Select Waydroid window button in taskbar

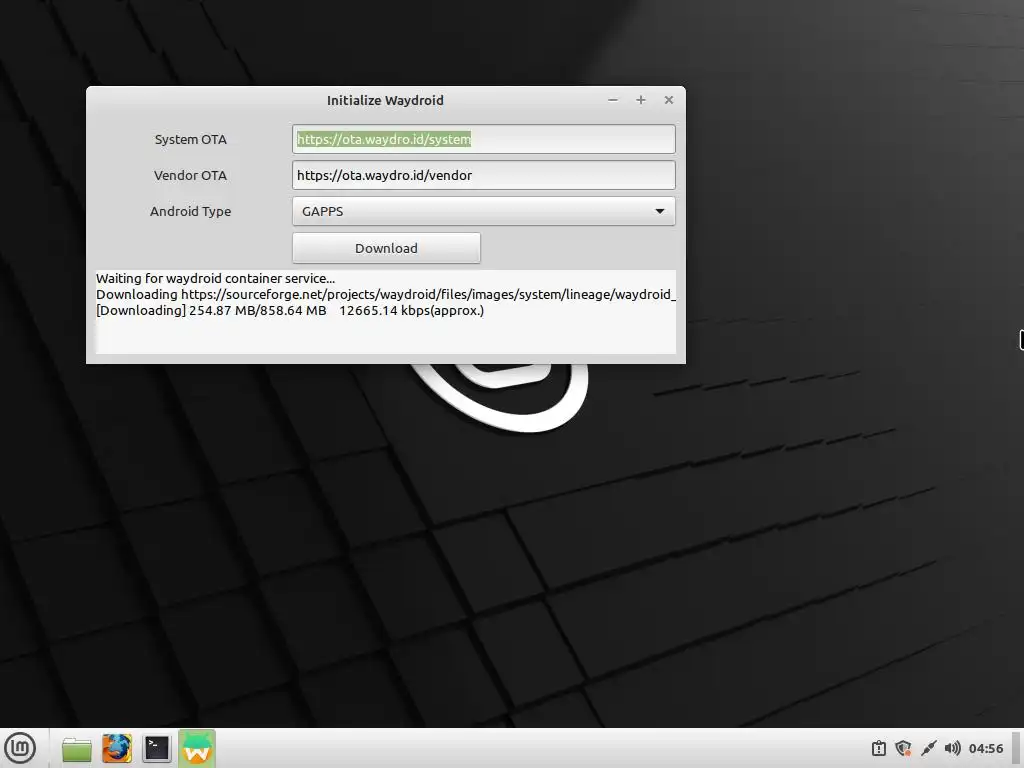coord(197,748)
